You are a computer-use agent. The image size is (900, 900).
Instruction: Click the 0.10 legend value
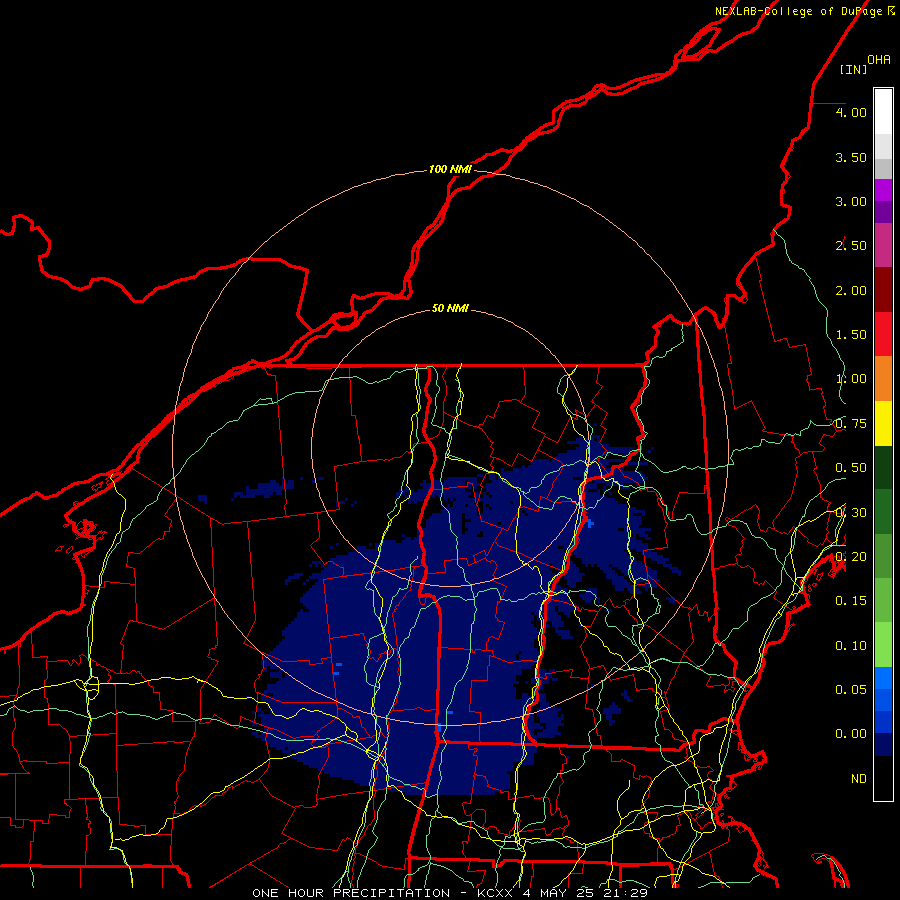coord(851,646)
